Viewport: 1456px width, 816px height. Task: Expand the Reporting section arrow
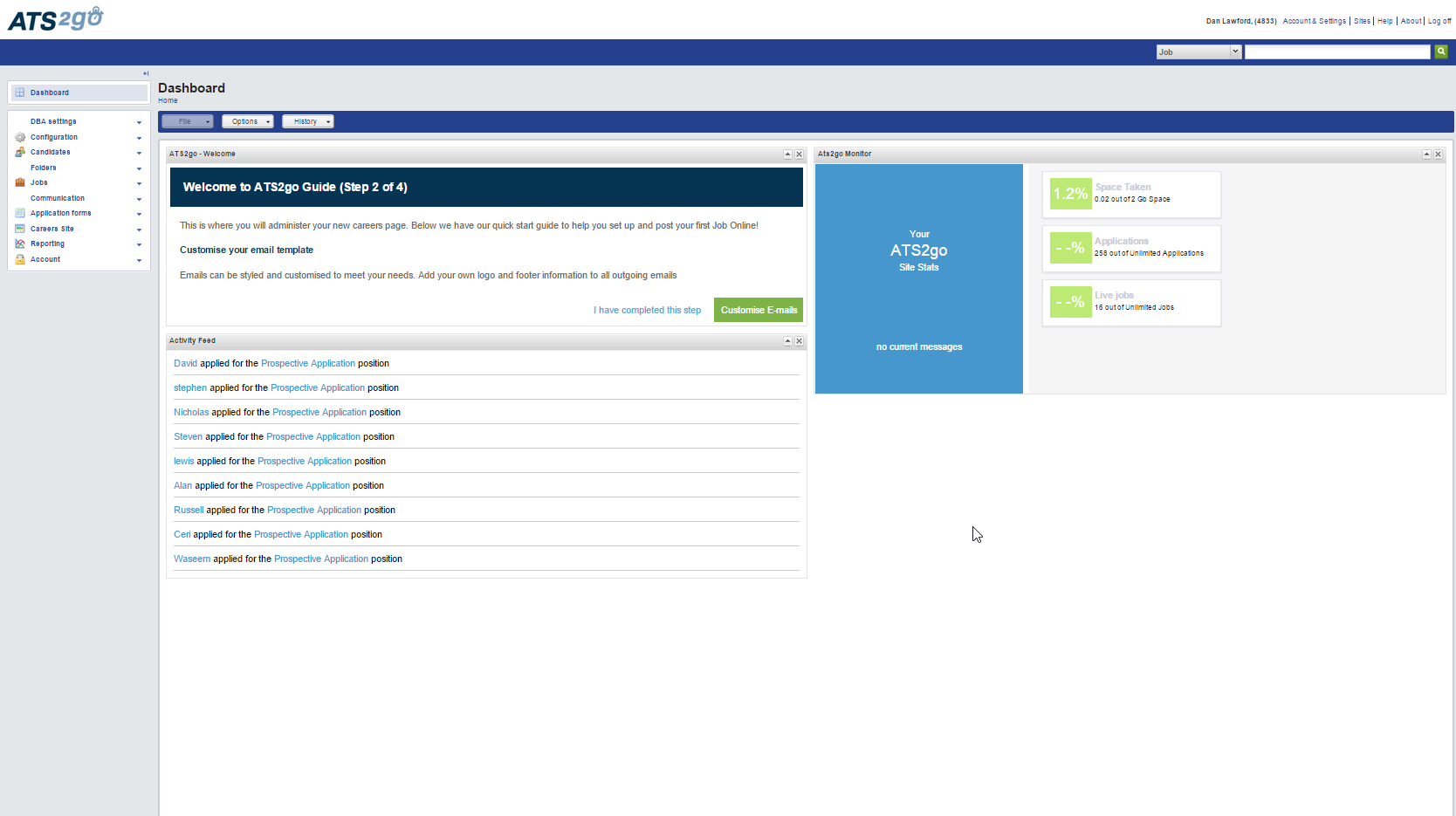coord(139,244)
